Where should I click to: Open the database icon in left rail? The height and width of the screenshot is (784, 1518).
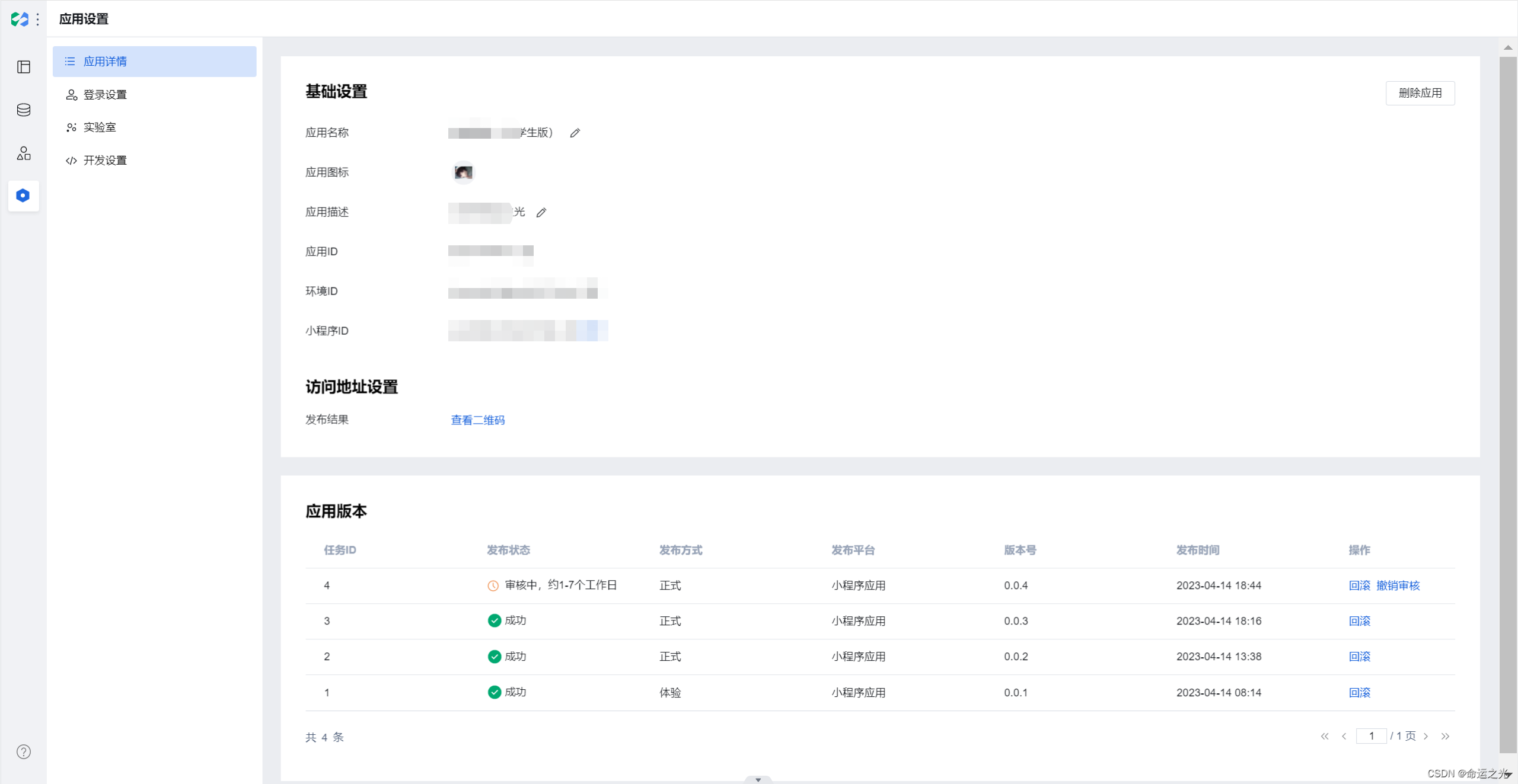click(24, 110)
